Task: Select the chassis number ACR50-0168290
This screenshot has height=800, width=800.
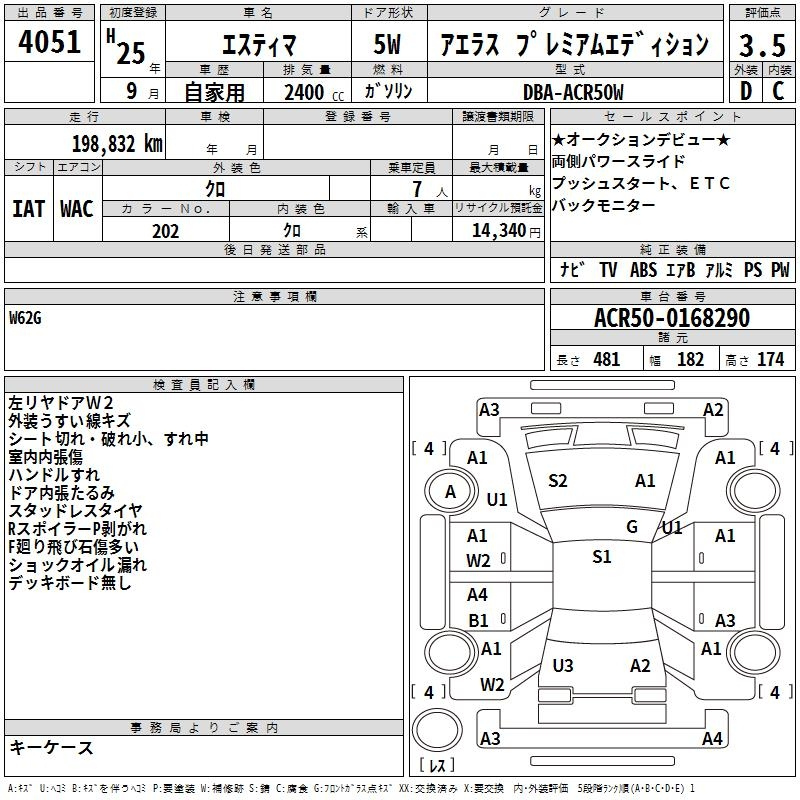Action: 671,318
